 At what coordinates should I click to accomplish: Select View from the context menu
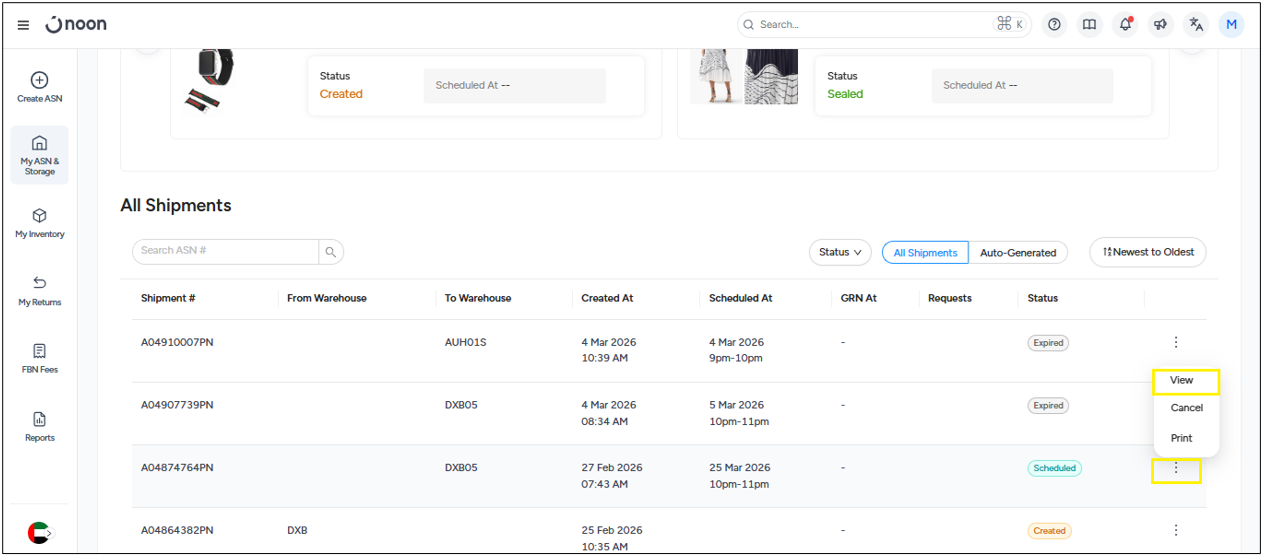click(1182, 381)
